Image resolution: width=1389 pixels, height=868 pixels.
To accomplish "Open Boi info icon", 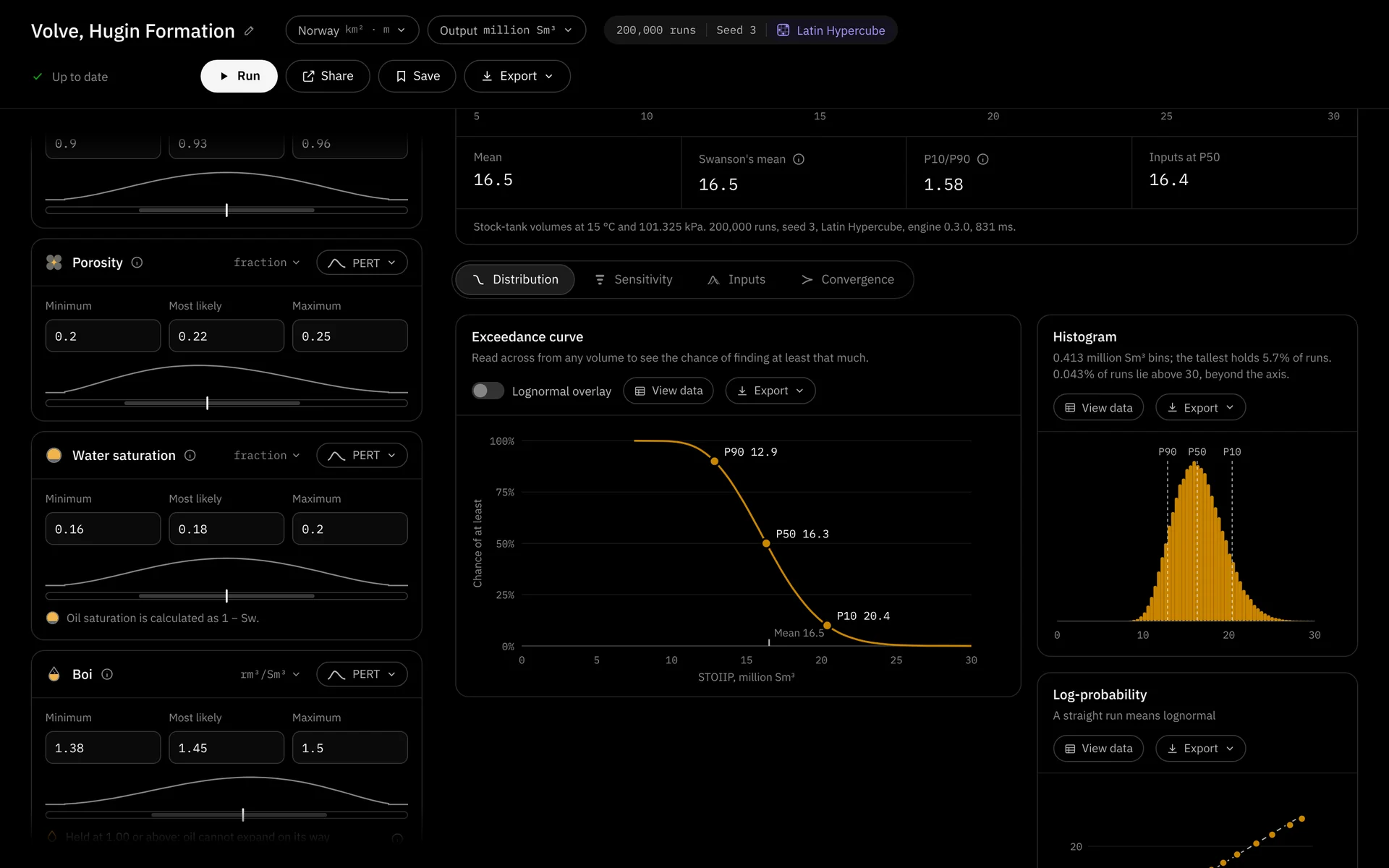I will click(x=107, y=674).
